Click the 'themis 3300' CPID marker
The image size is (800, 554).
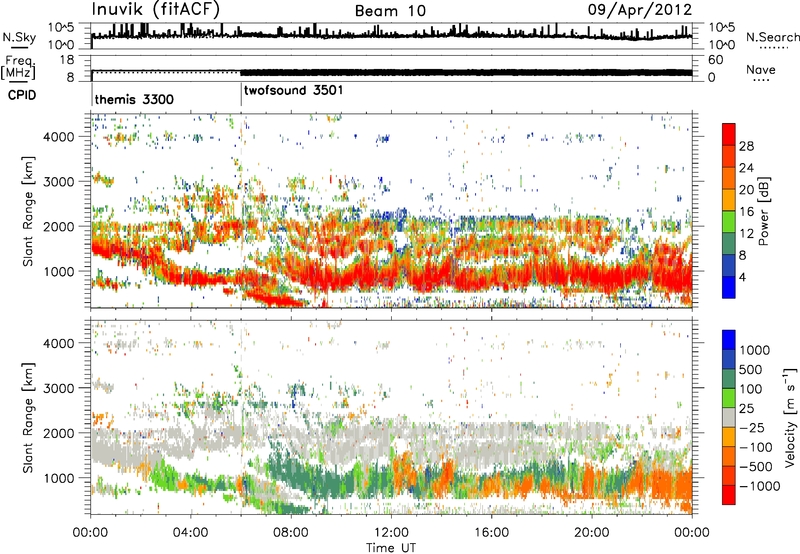(x=134, y=99)
